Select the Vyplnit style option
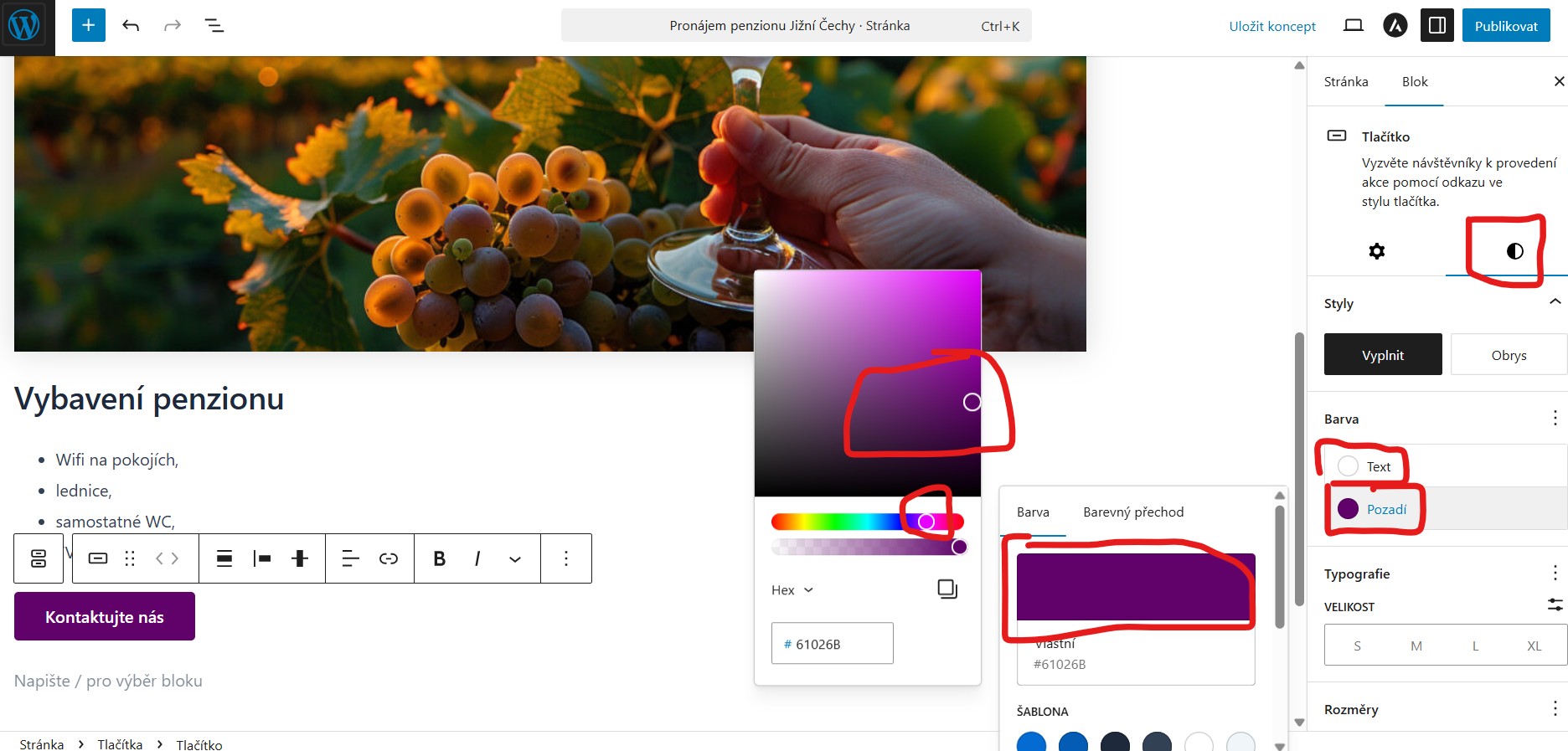1568x751 pixels. (1383, 355)
